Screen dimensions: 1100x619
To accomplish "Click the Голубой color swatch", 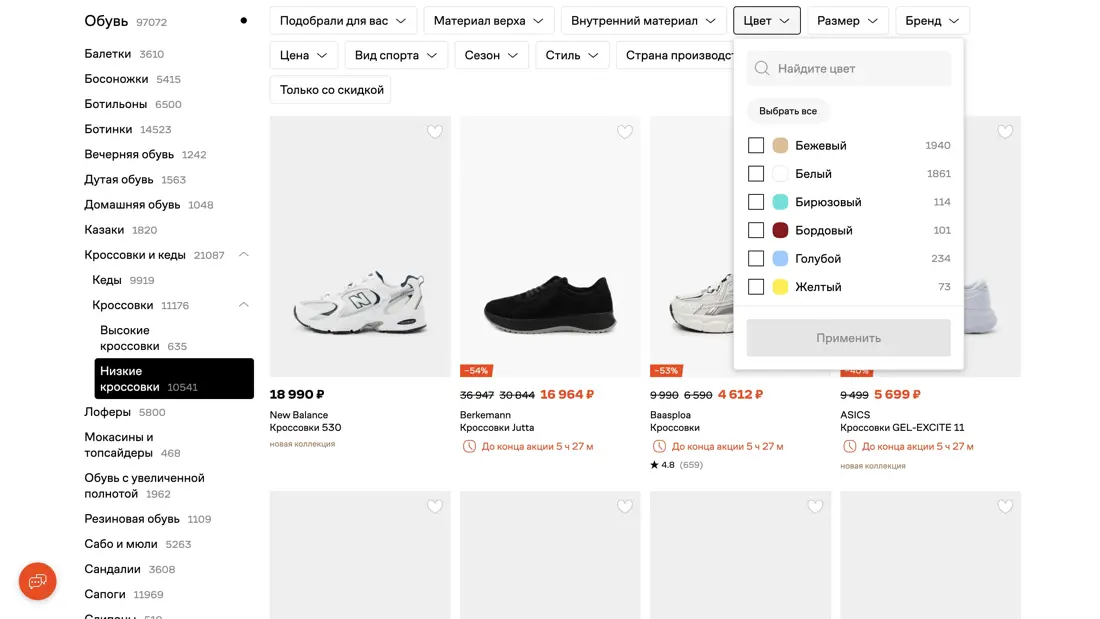I will 780,259.
